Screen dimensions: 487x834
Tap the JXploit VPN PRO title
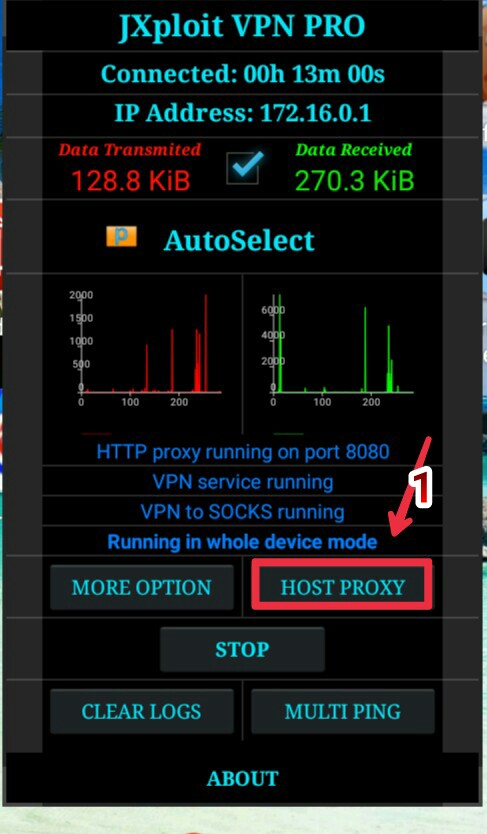[242, 26]
